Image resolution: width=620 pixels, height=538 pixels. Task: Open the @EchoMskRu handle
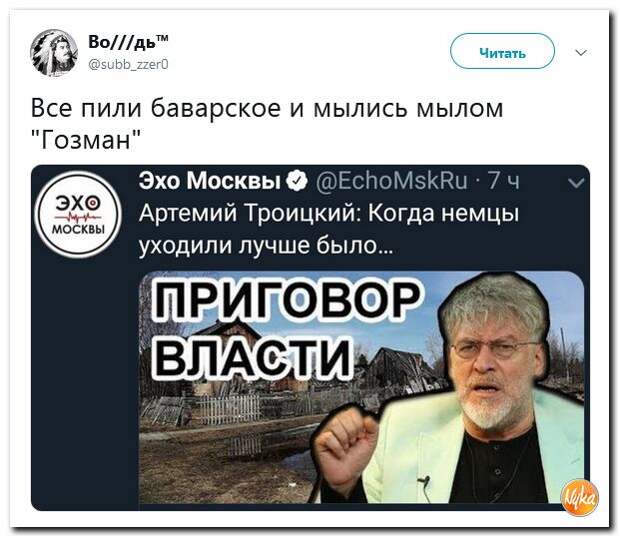(x=391, y=181)
